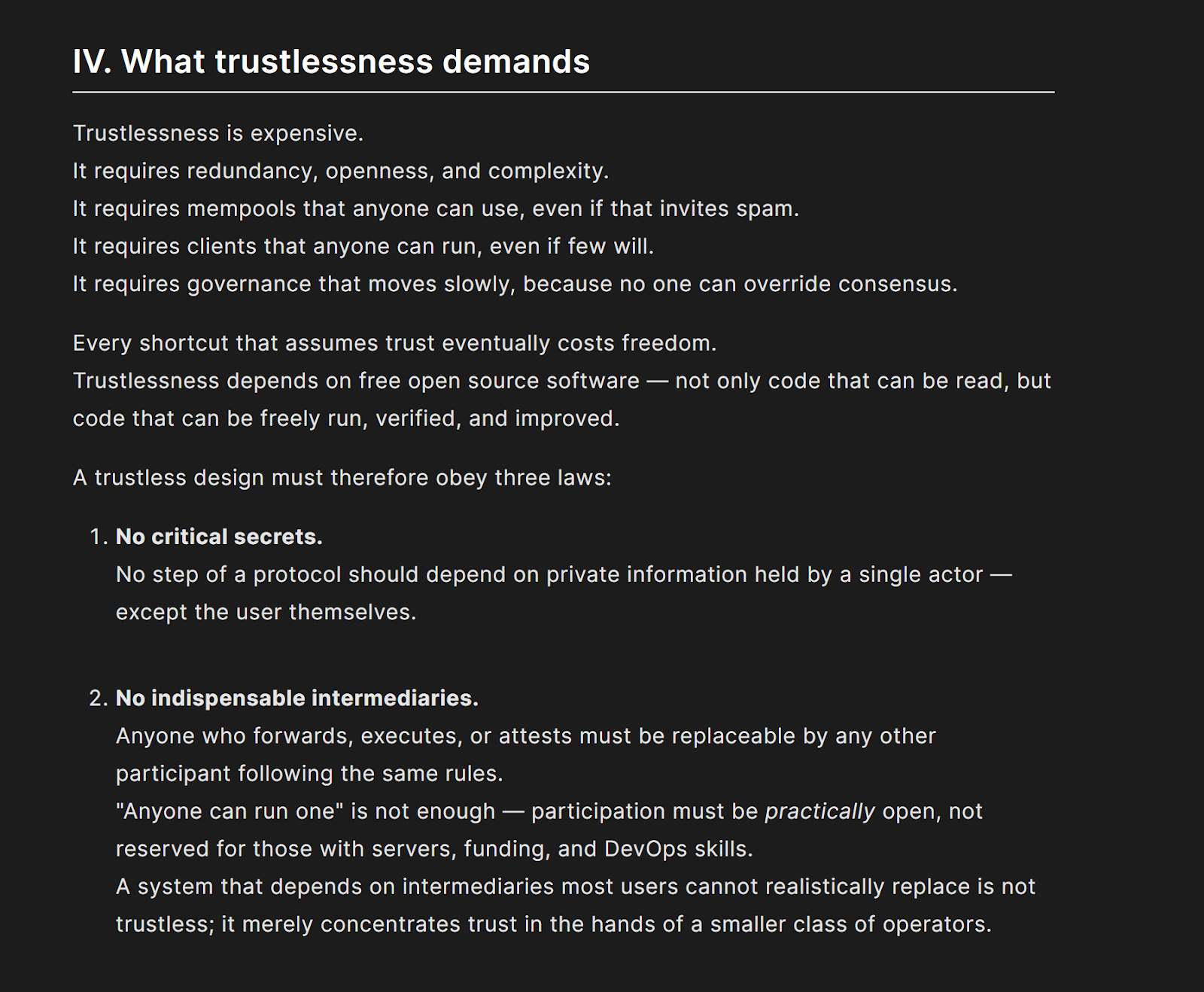This screenshot has height=992, width=1204.
Task: Click the sentence about mempools inviting spam
Action: [x=436, y=208]
